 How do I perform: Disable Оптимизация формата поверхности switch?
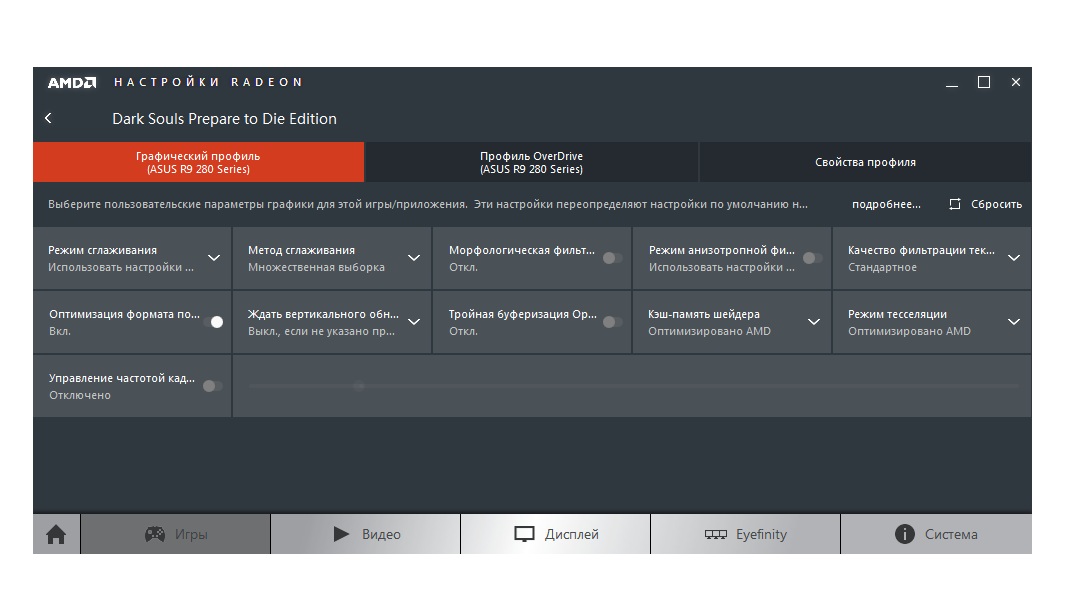pyautogui.click(x=213, y=322)
